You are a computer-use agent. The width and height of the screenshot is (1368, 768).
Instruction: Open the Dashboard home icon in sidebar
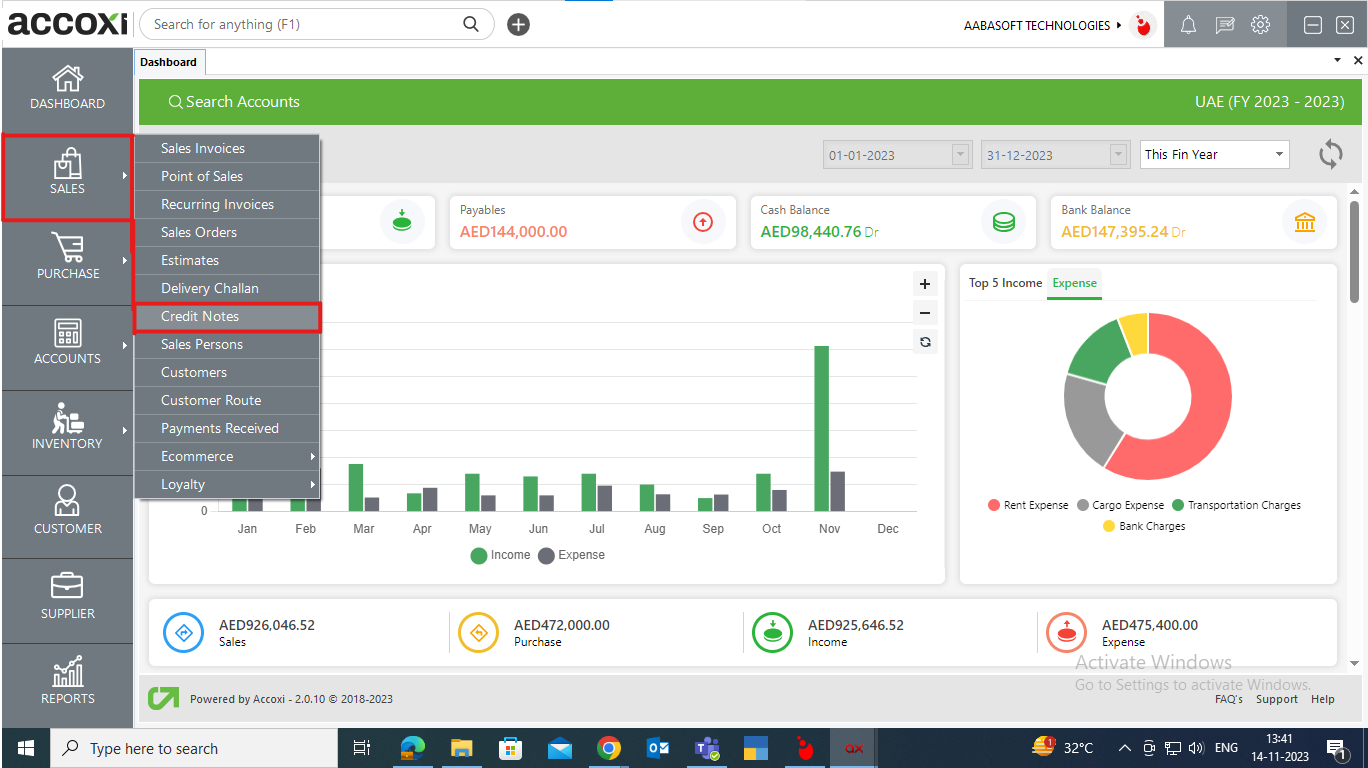67,78
